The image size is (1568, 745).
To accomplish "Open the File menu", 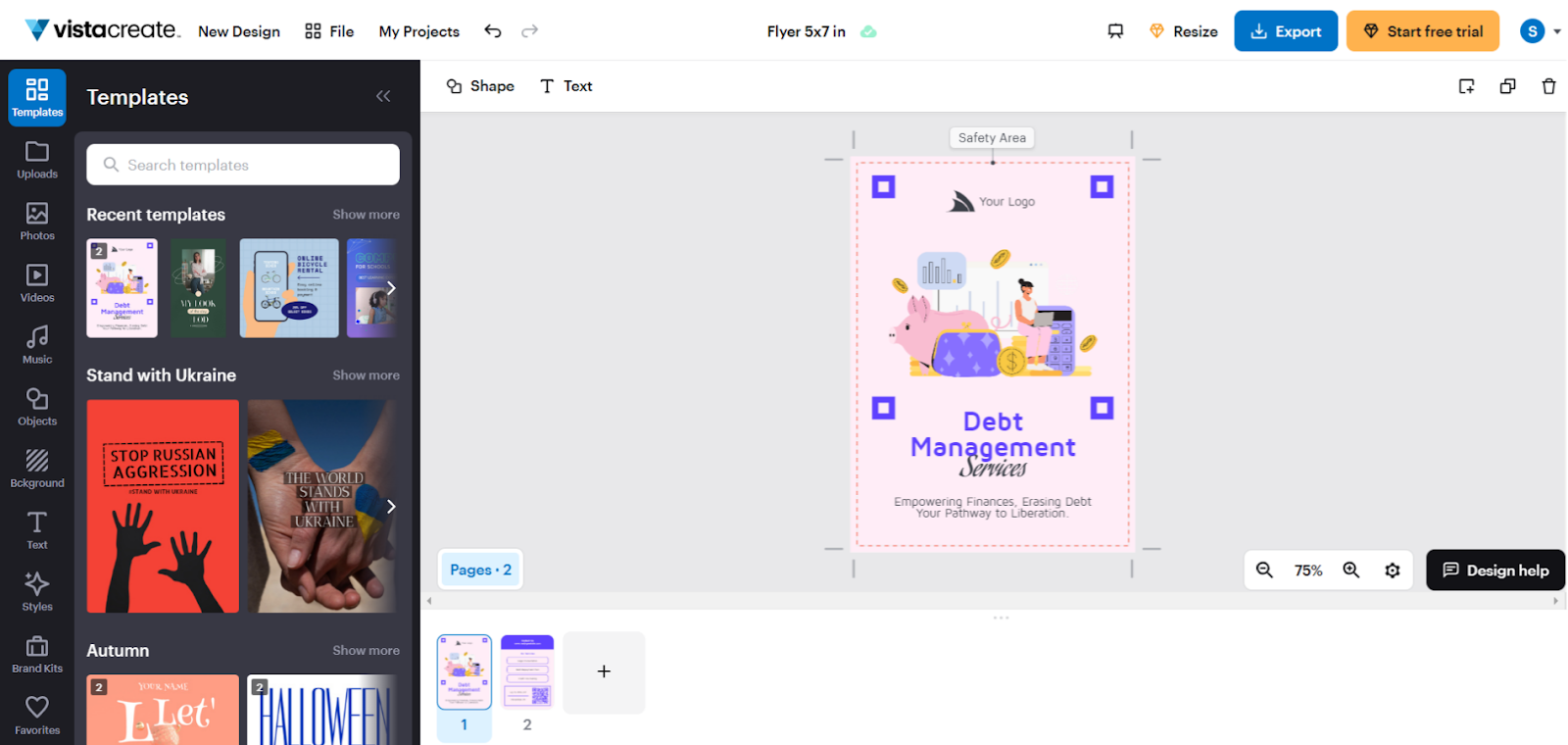I will point(329,31).
